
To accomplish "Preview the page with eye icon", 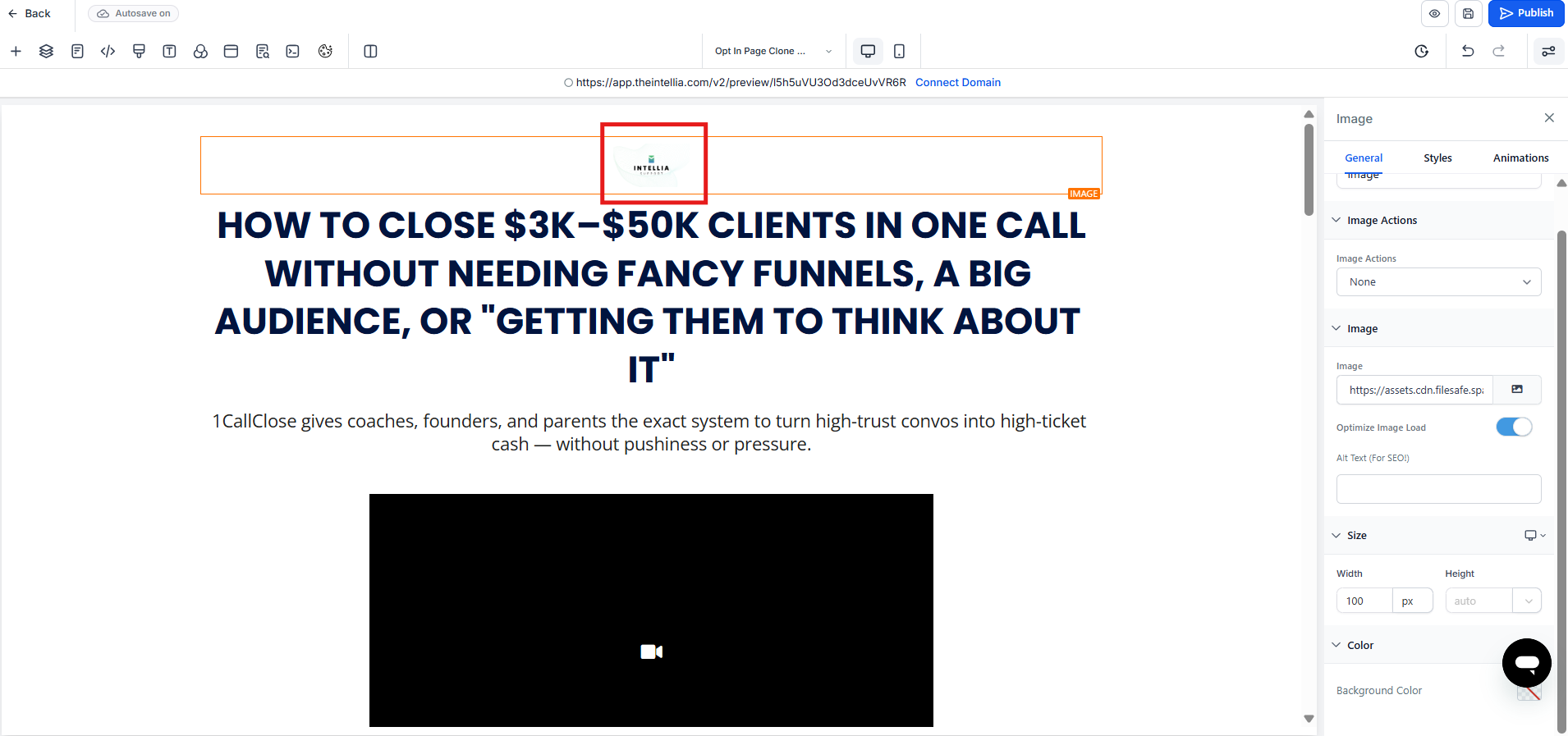I will click(x=1434, y=13).
